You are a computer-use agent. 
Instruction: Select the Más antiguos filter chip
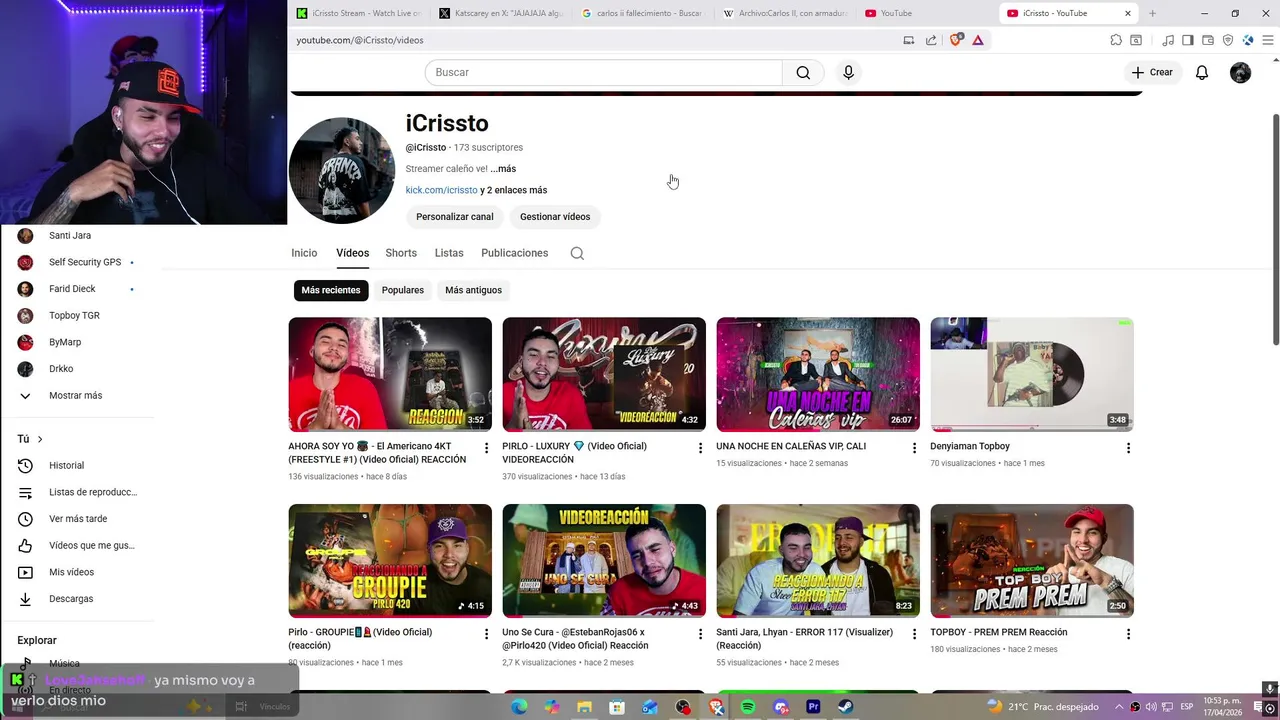click(x=473, y=290)
